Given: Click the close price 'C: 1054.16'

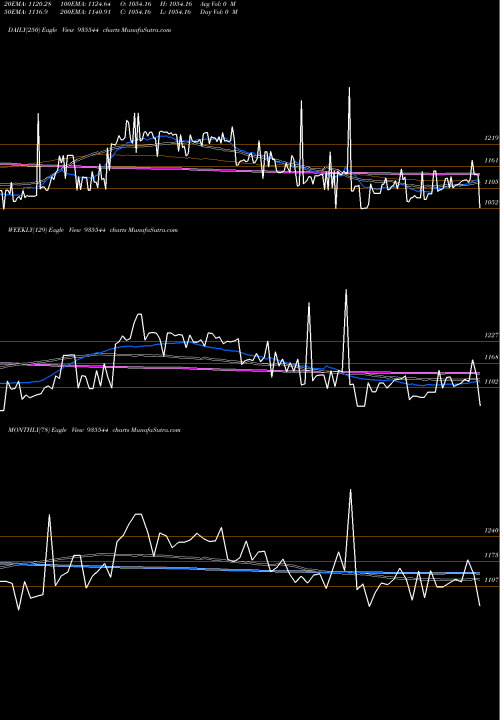Looking at the screenshot, I should 136,12.
